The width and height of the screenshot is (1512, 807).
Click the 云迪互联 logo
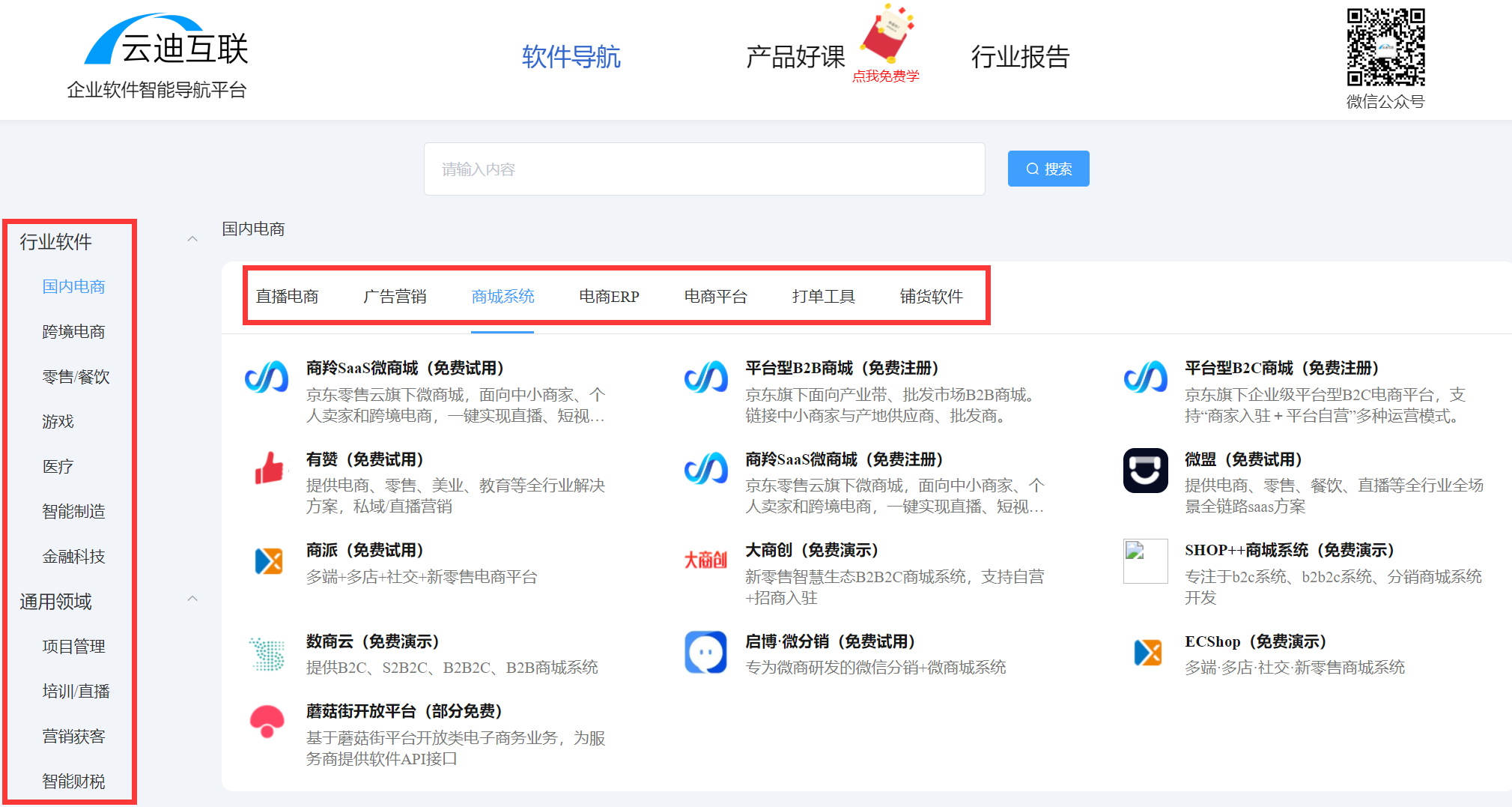tap(166, 40)
